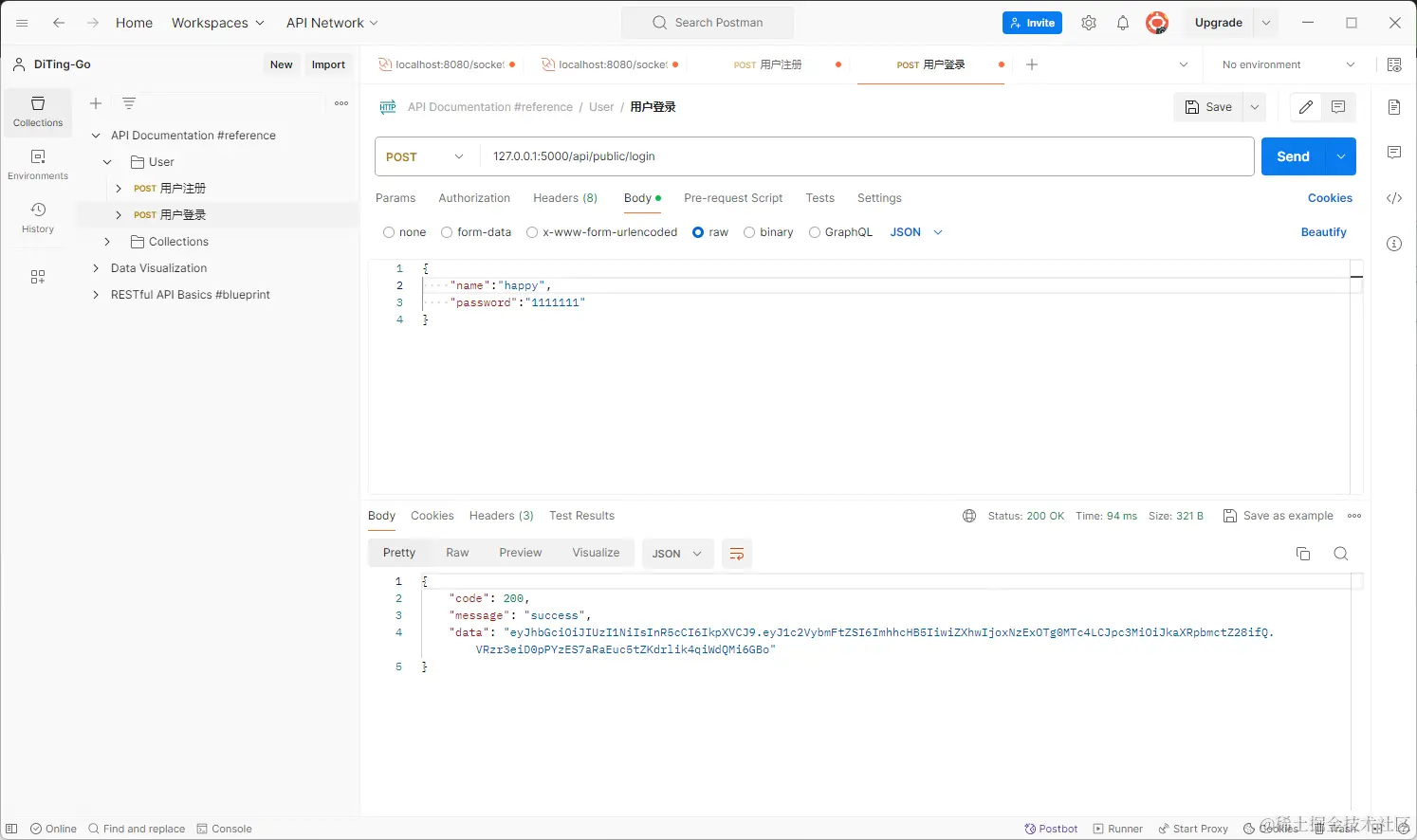The height and width of the screenshot is (840, 1417).
Task: Click the request URL field
Action: point(868,156)
